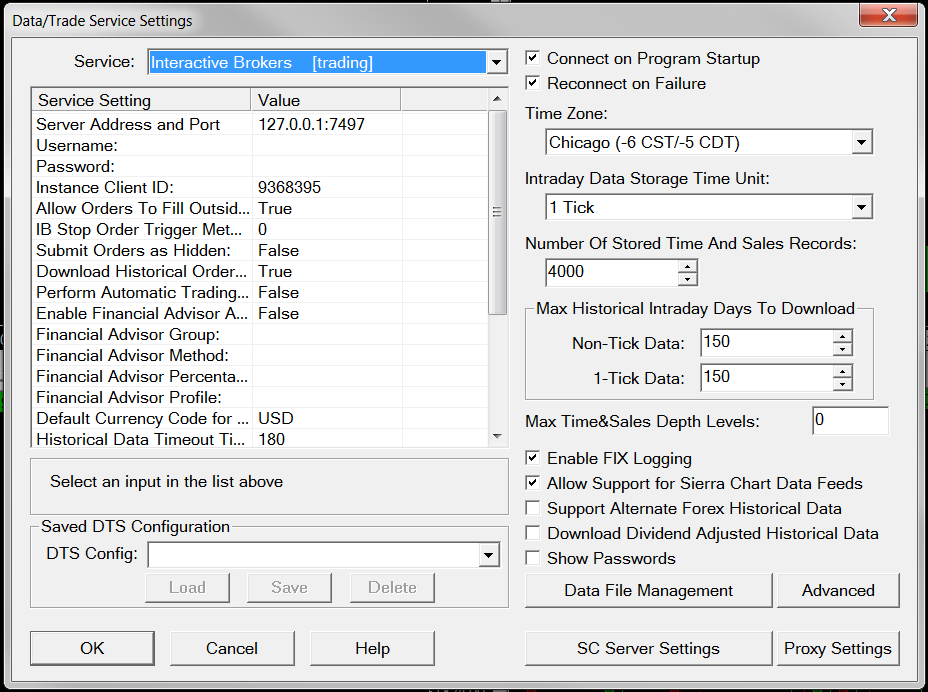The height and width of the screenshot is (692, 928).
Task: Decrease 1-Tick Data days value
Action: click(x=842, y=384)
